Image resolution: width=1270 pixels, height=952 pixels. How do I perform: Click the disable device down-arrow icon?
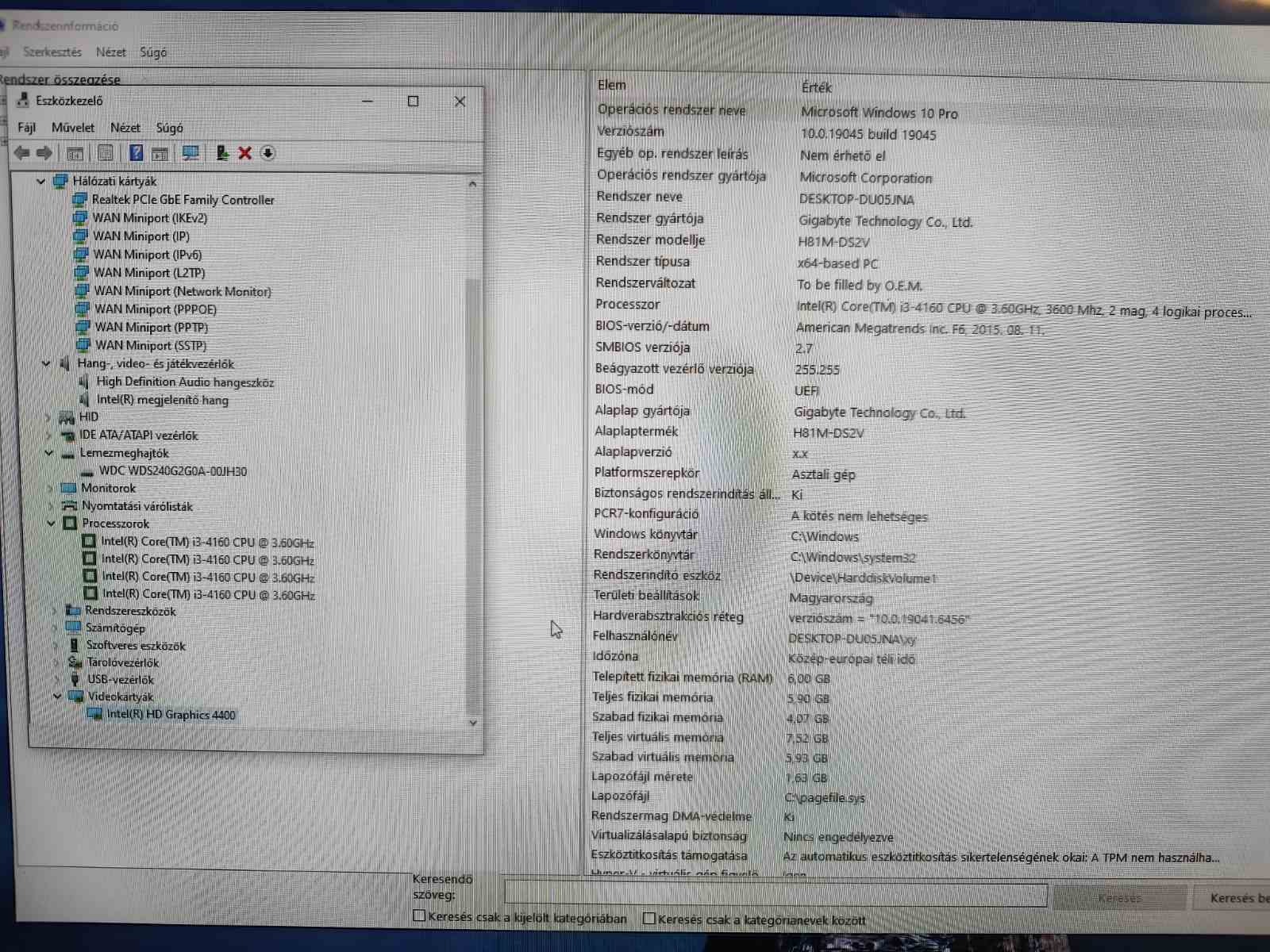click(267, 153)
